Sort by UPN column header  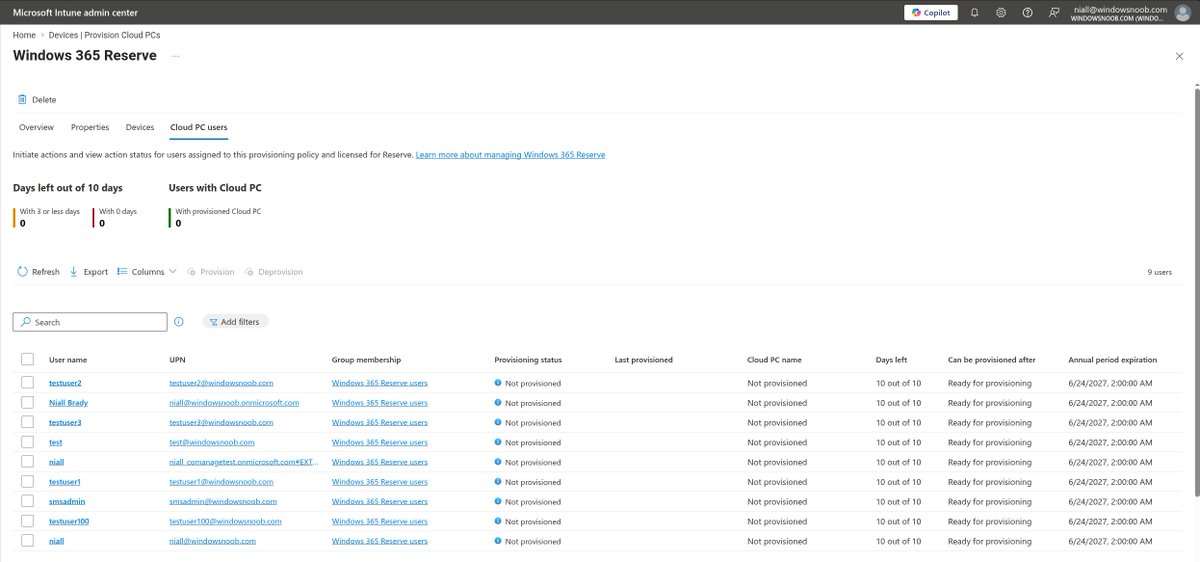coord(178,360)
